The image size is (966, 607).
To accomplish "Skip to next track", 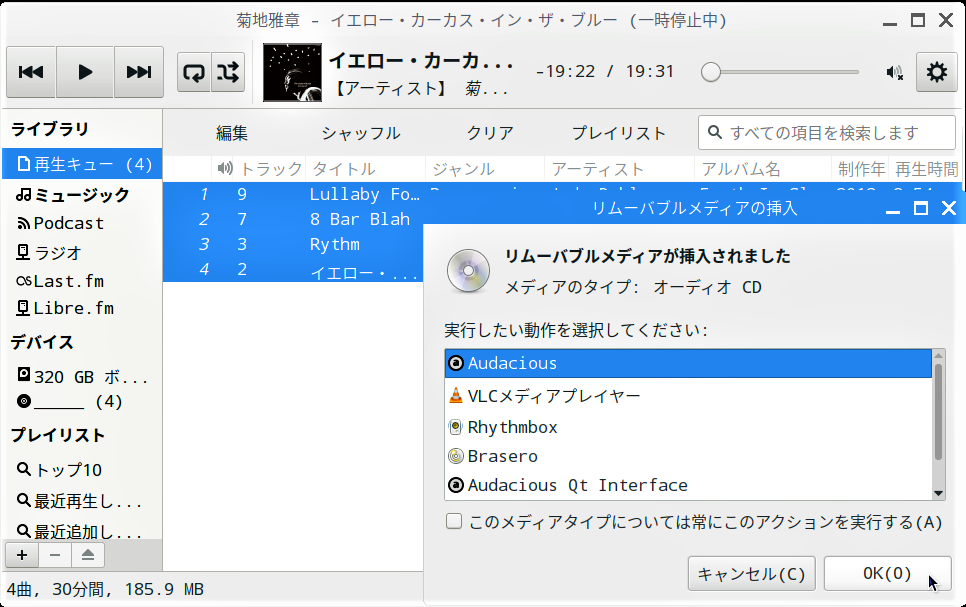I will [x=139, y=72].
